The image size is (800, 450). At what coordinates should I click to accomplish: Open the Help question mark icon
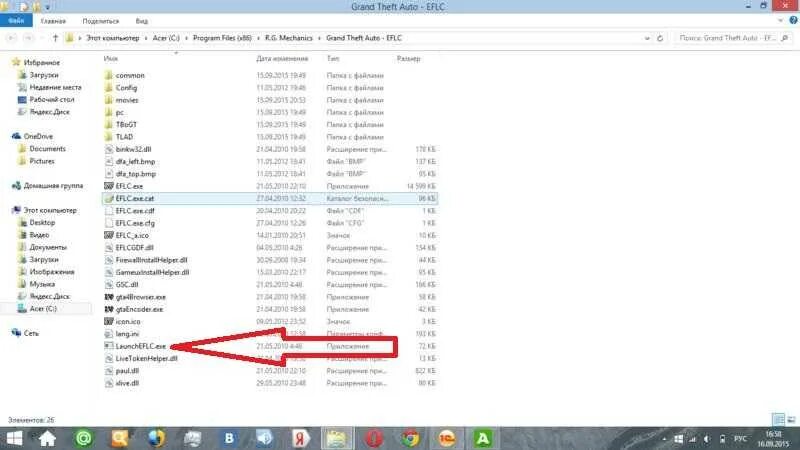coord(793,20)
